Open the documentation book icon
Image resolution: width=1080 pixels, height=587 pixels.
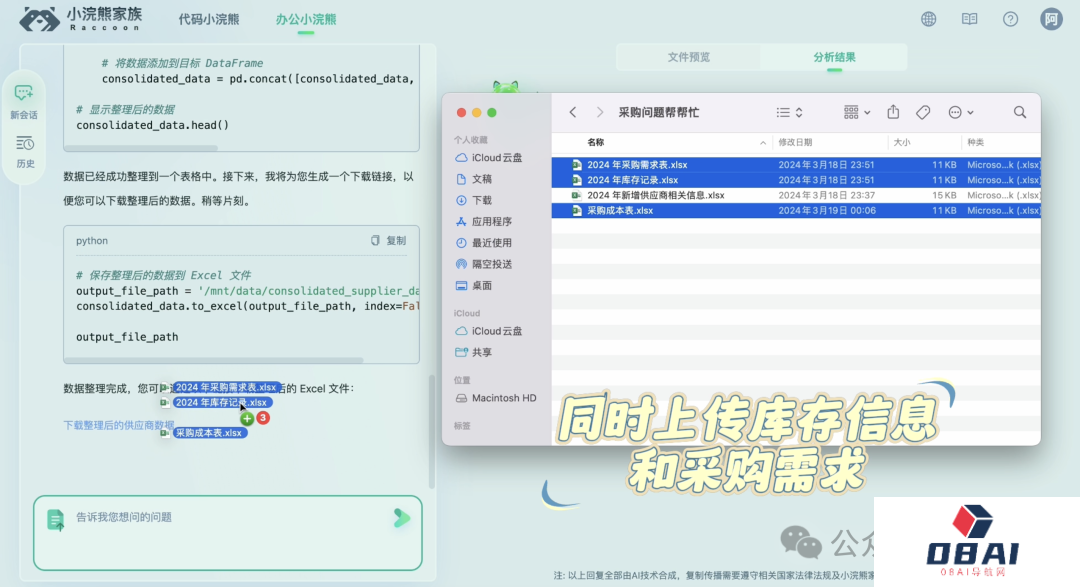coord(969,19)
